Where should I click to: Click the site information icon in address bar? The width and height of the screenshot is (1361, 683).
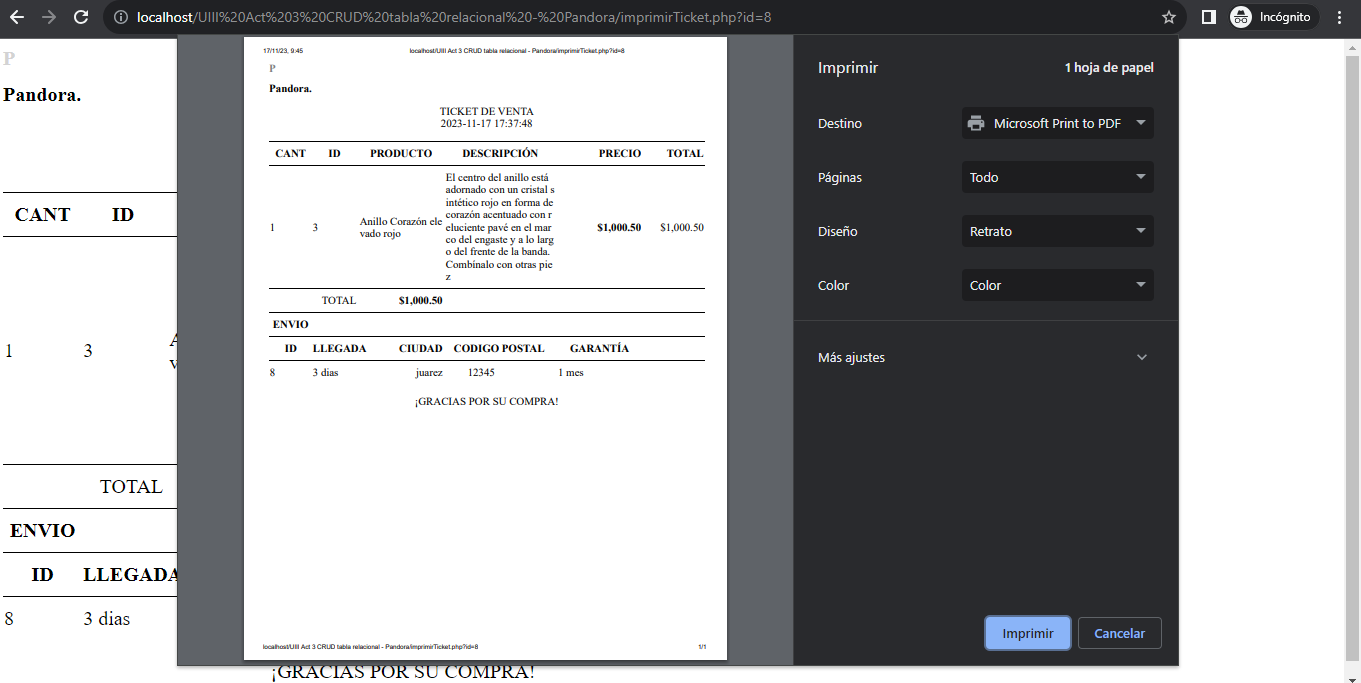pos(119,17)
